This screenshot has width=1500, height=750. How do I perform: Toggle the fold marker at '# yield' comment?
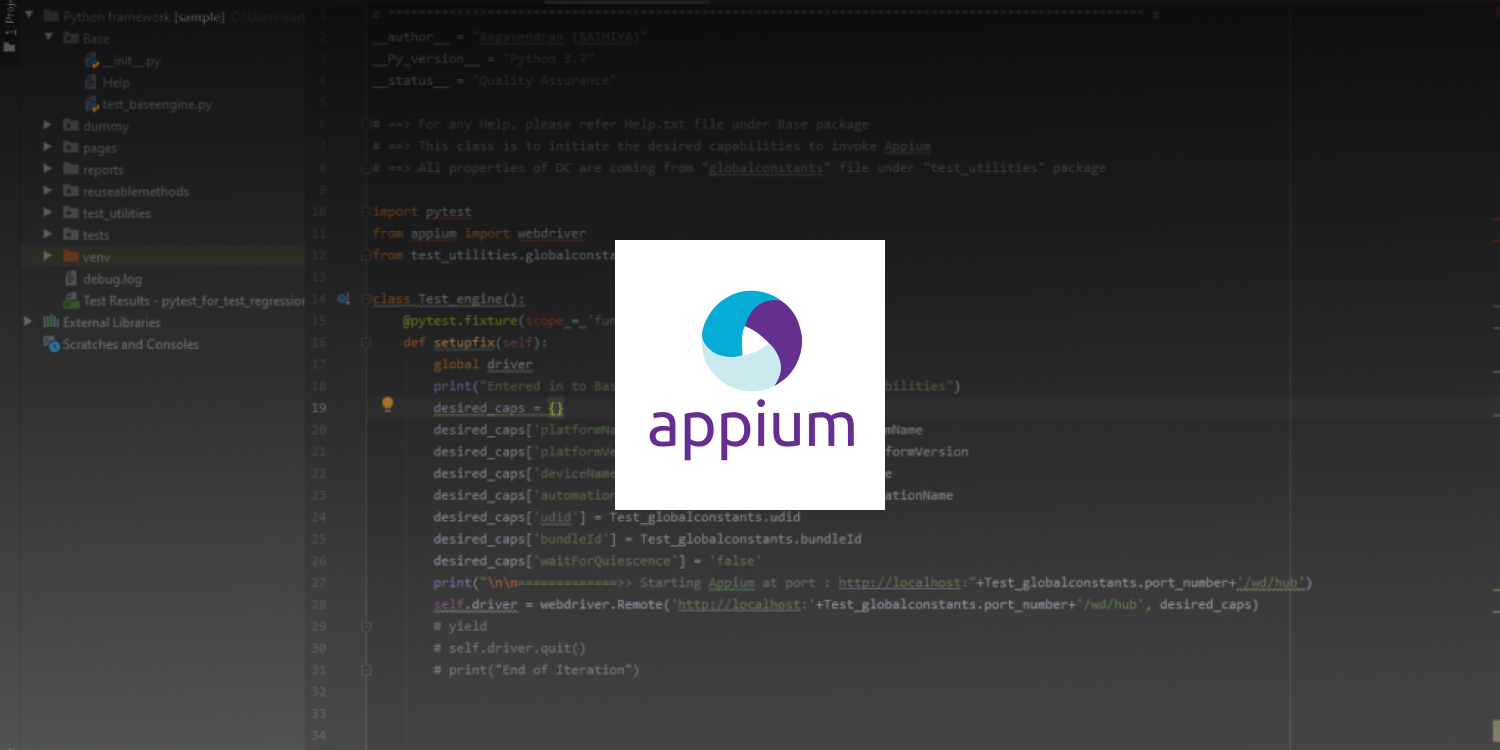366,627
